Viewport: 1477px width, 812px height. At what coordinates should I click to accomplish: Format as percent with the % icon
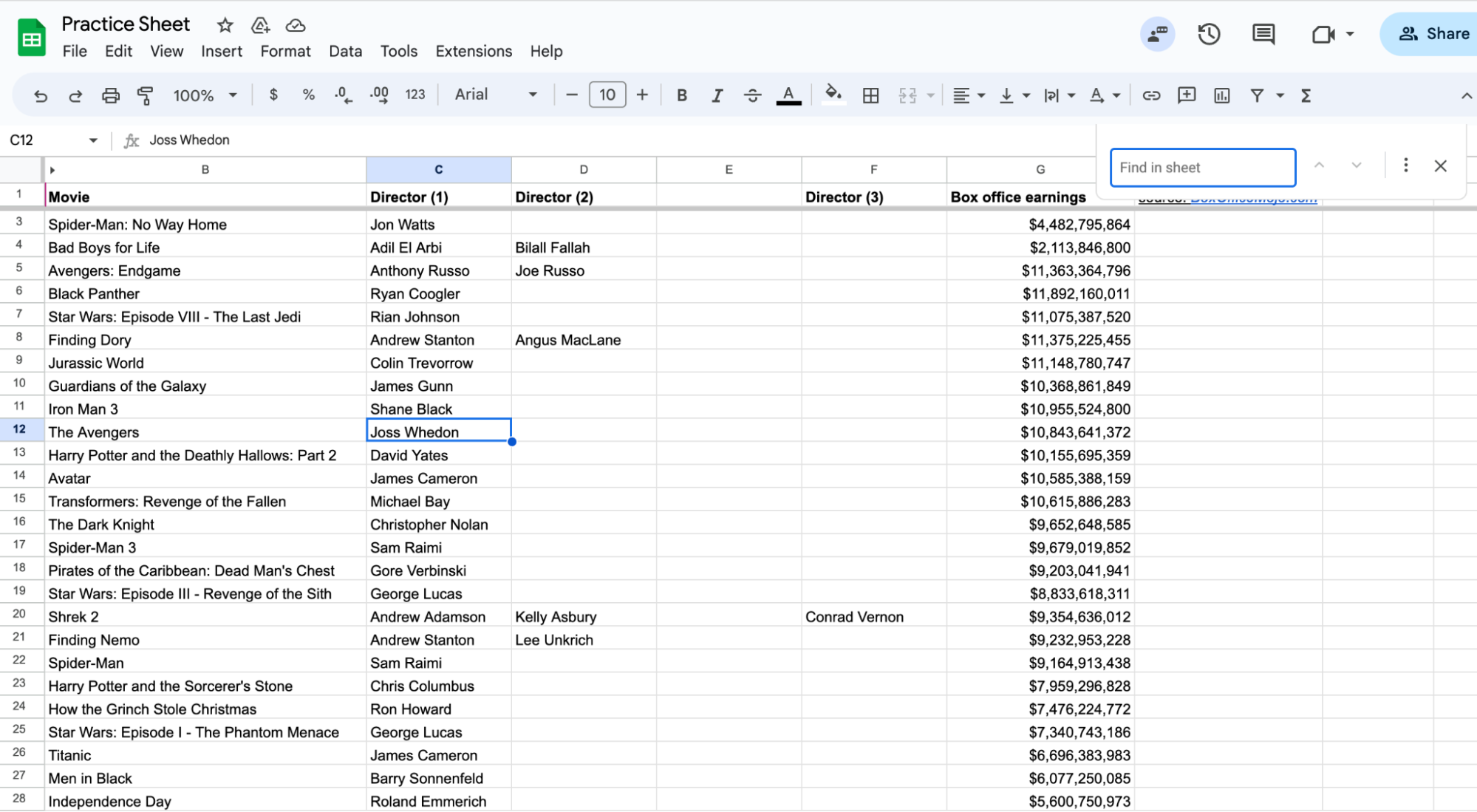coord(308,95)
